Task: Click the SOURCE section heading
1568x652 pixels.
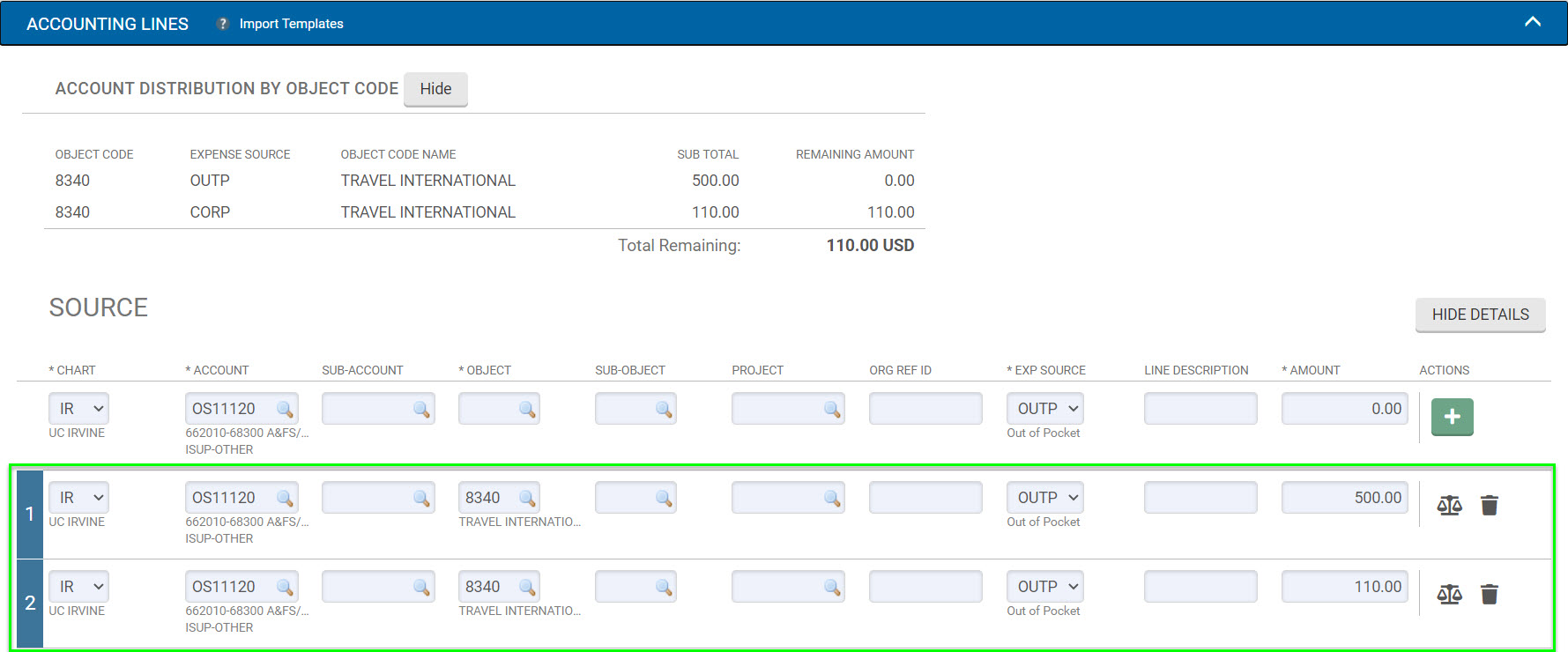Action: coord(98,307)
